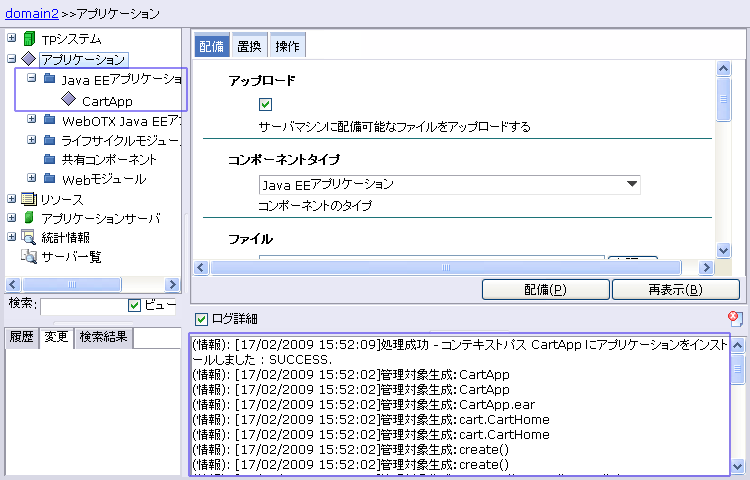Image resolution: width=750 pixels, height=480 pixels.
Task: Uncheck the アップロード checkbox
Action: pos(266,105)
